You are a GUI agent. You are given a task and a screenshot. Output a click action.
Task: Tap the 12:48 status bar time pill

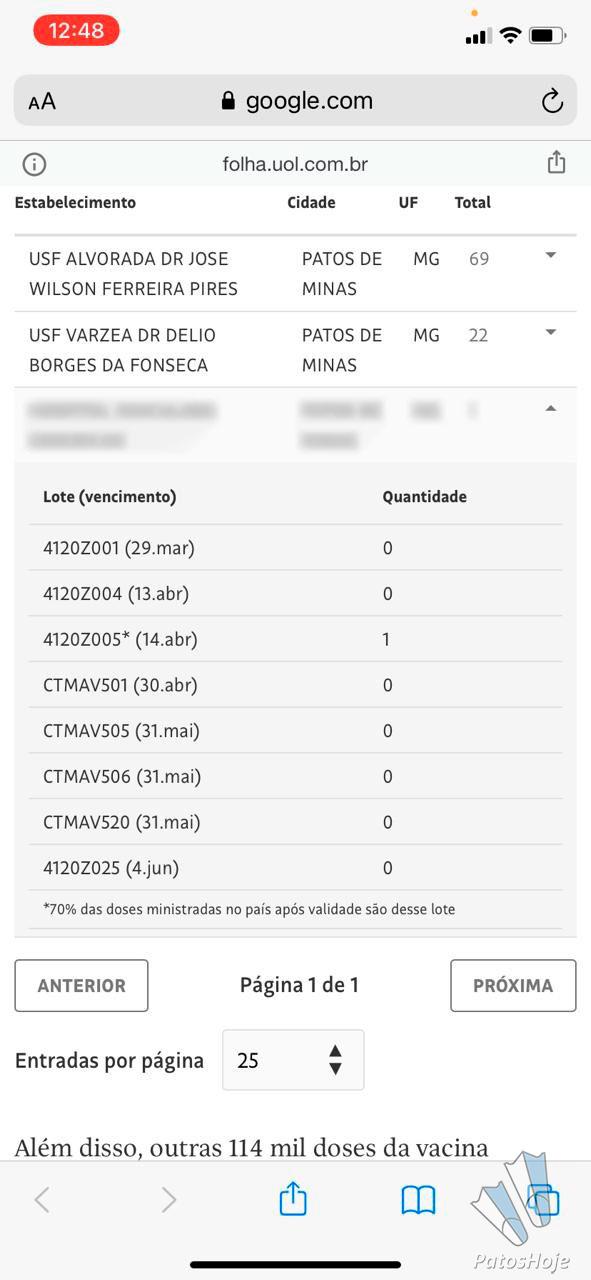(x=76, y=30)
